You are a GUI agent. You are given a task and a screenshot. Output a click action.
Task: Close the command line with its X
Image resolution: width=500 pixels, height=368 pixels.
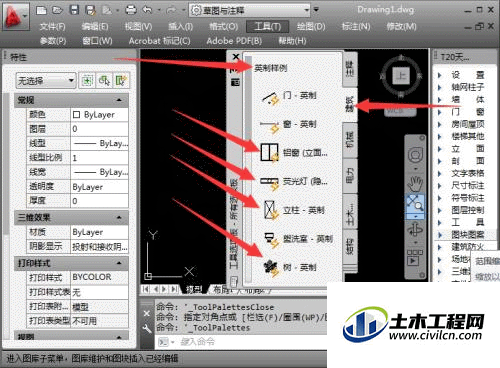[146, 313]
